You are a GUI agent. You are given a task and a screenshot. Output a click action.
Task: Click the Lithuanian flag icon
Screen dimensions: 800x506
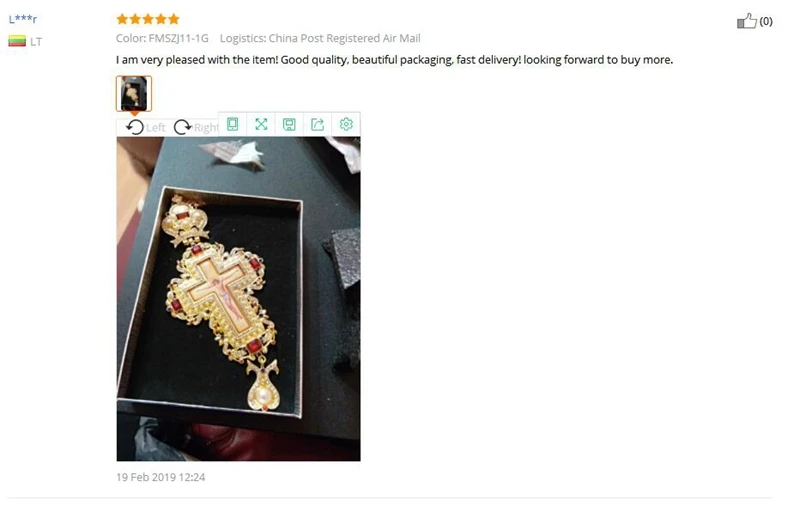(17, 41)
